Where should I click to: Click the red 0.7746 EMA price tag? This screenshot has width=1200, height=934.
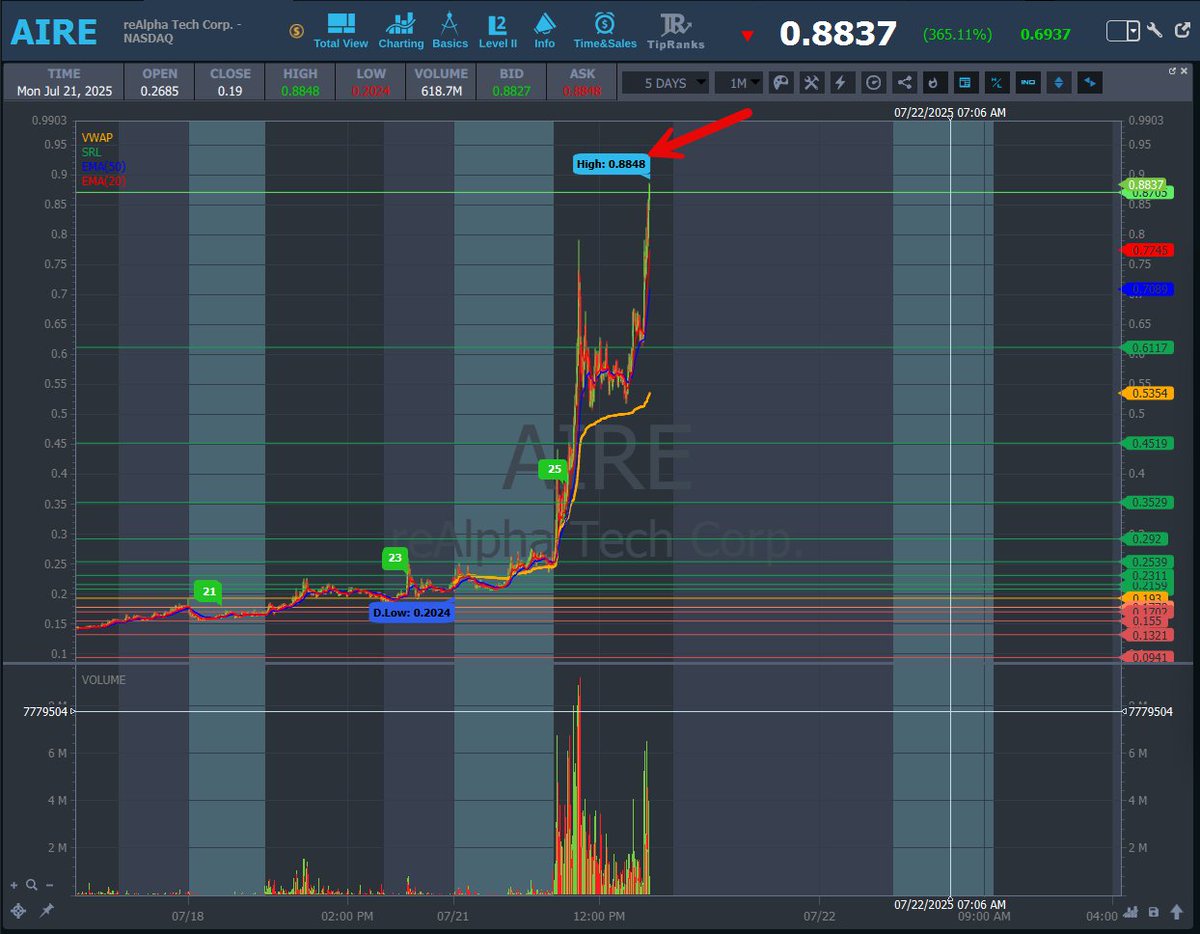(x=1146, y=249)
